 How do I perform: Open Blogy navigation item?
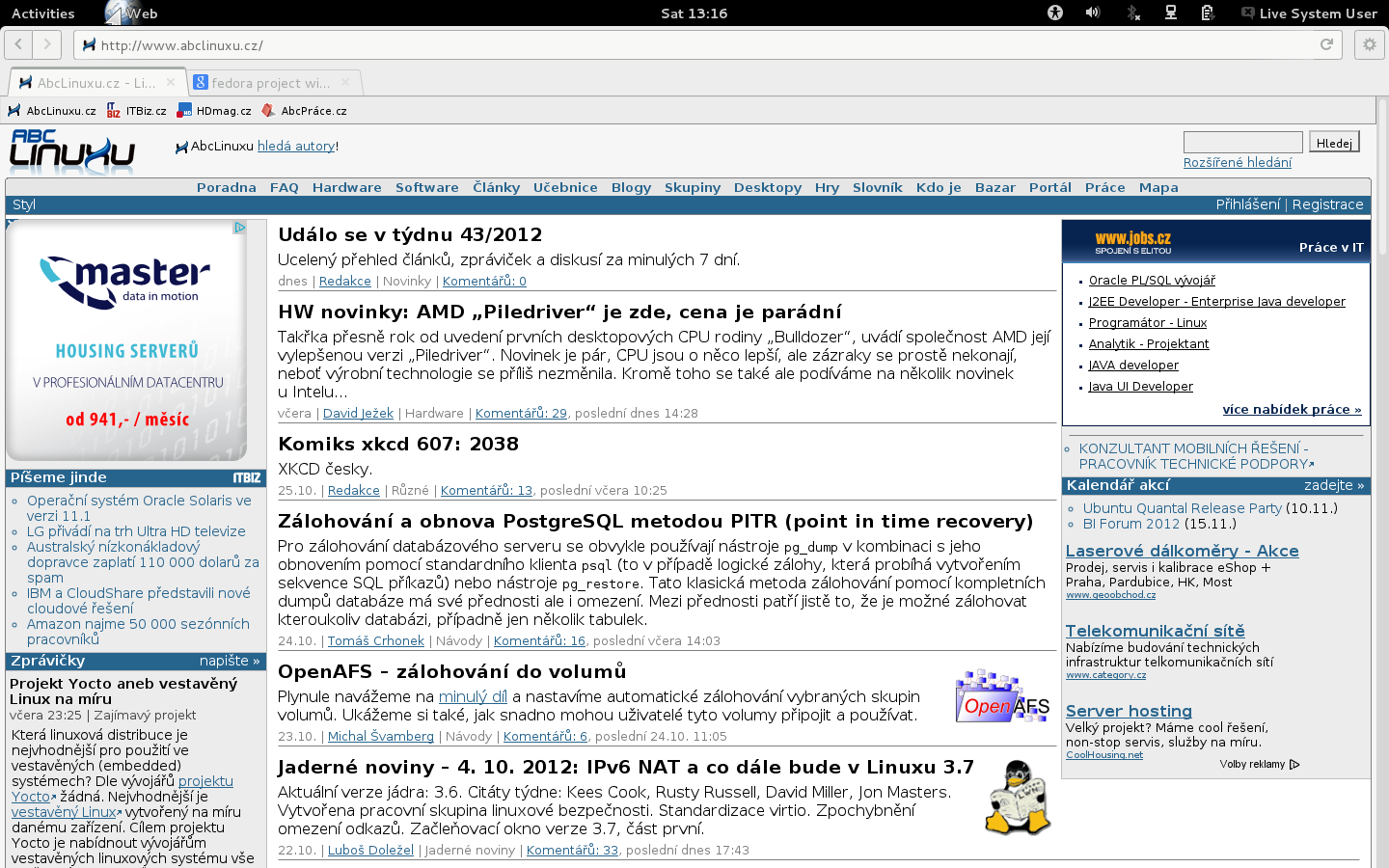click(x=632, y=187)
